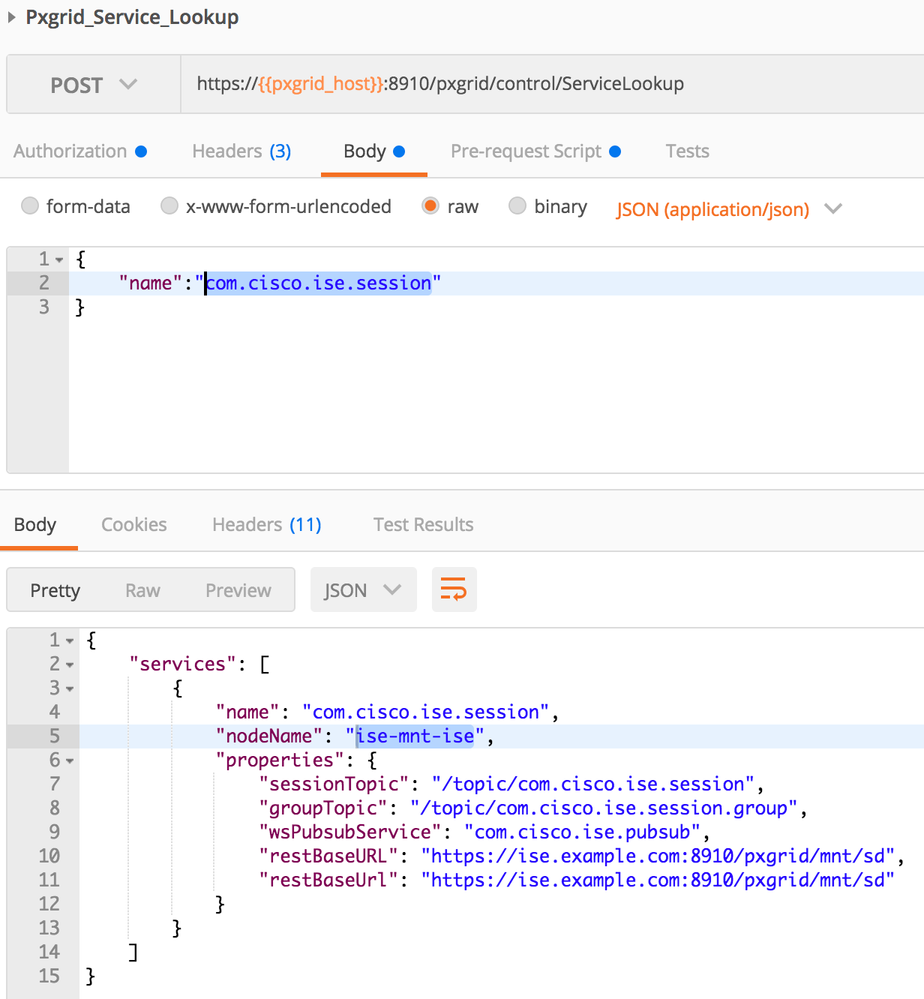Click line number 2 in request body gutter
Viewport: 924px width, 999px height.
[44, 283]
